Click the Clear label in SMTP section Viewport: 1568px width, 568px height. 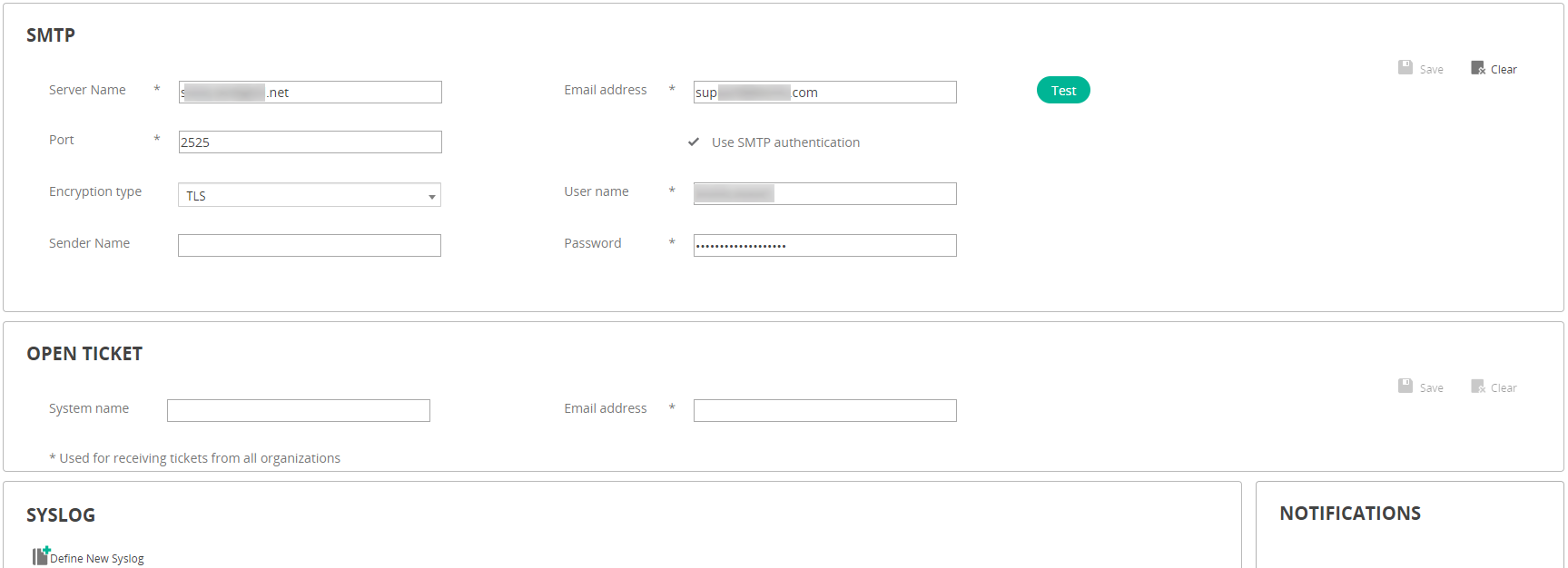coord(1504,70)
